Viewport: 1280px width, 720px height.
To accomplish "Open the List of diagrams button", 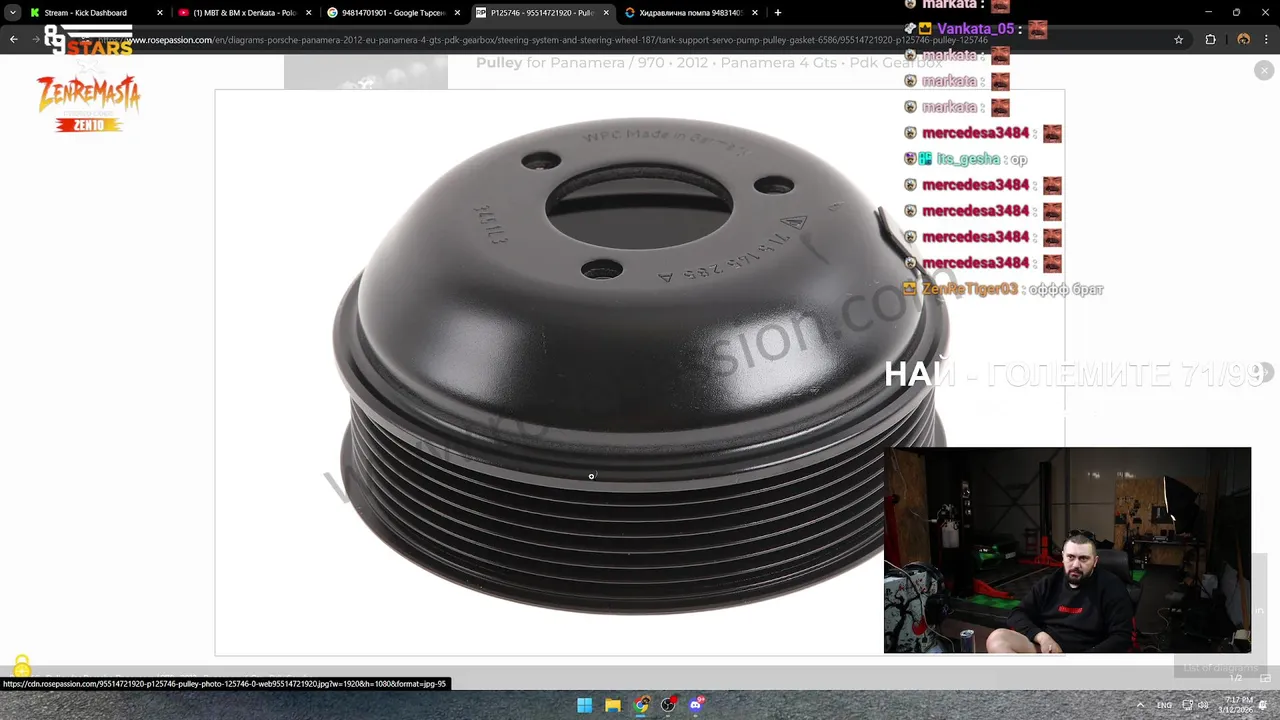I will (x=1219, y=667).
